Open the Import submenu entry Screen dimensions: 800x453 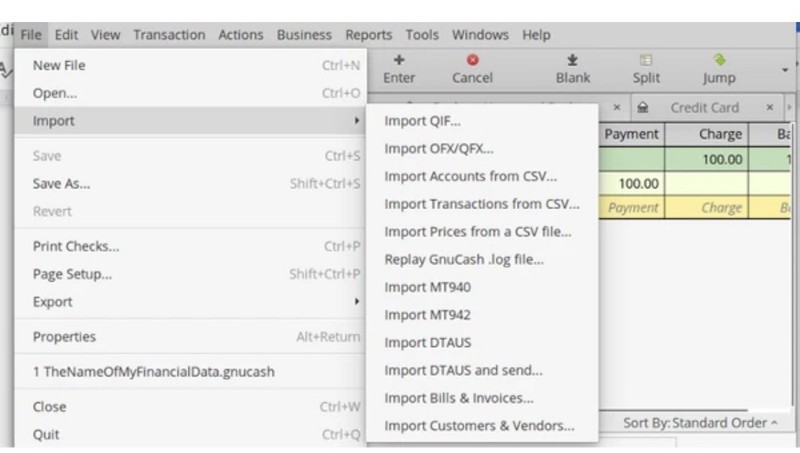[189, 121]
